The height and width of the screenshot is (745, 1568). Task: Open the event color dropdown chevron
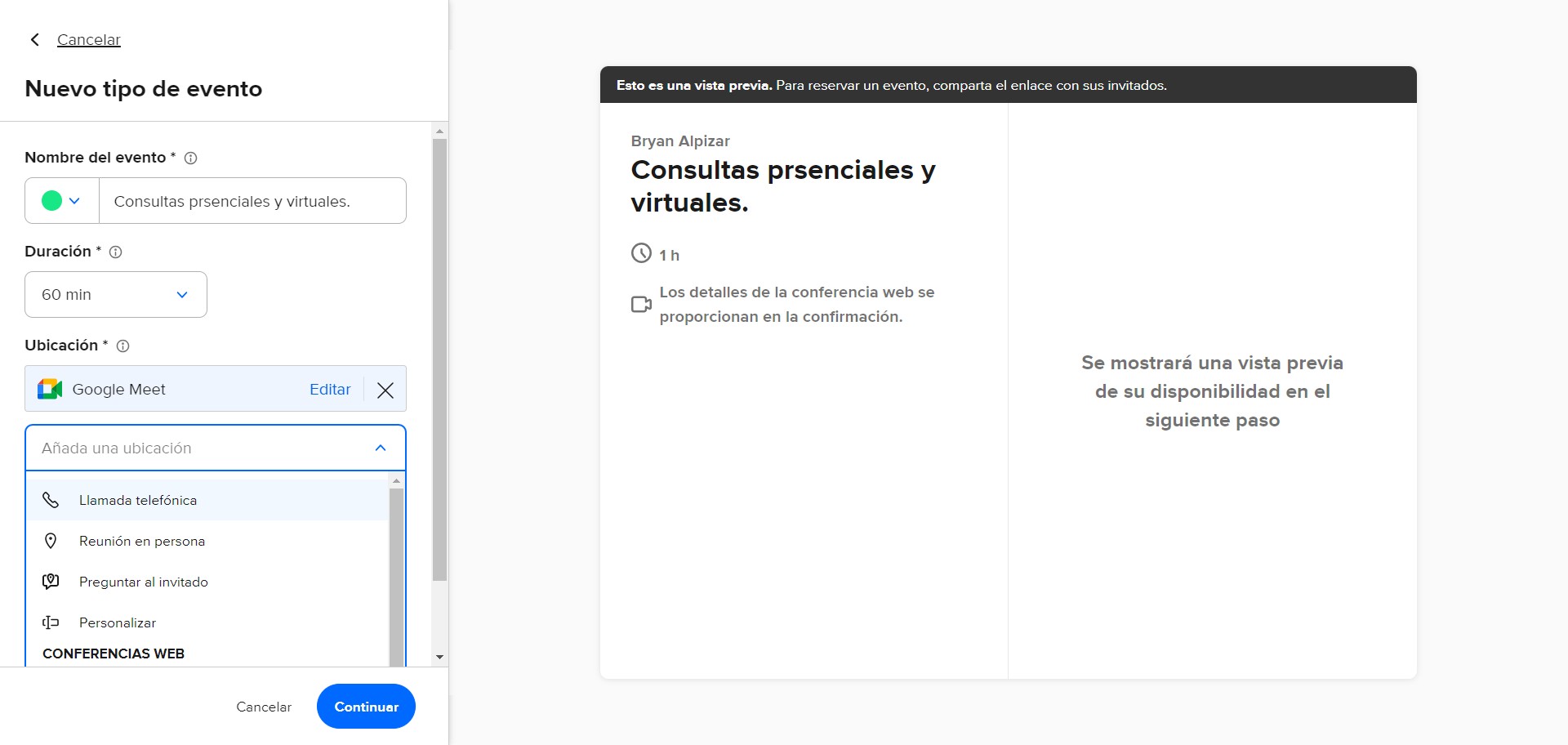coord(75,200)
